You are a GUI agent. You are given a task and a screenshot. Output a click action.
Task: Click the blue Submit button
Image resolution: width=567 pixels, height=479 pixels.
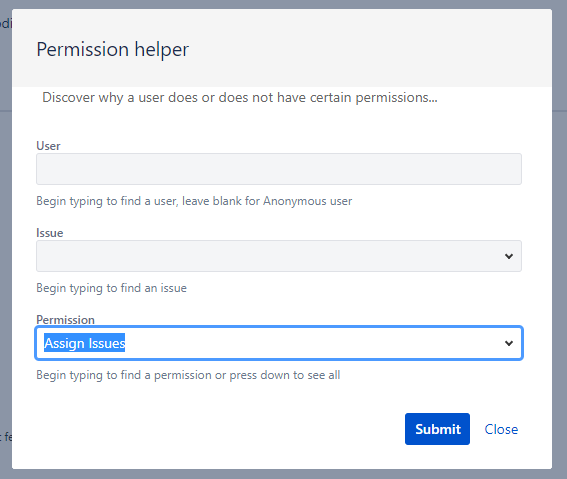[437, 429]
